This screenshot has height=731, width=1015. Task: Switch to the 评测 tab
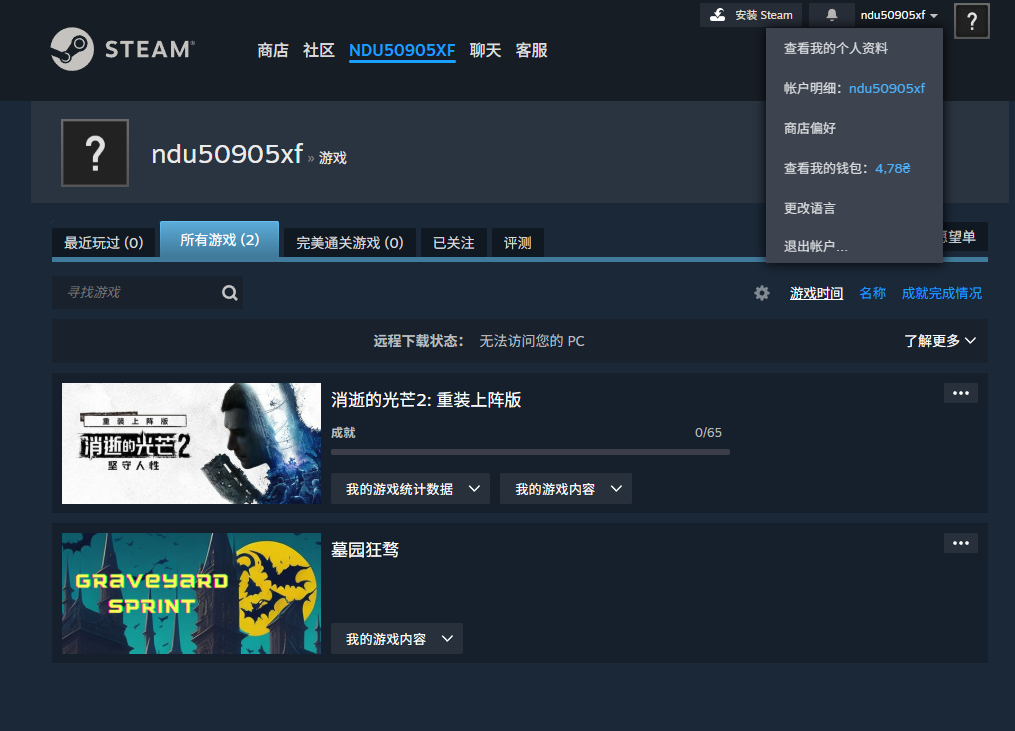click(x=518, y=243)
